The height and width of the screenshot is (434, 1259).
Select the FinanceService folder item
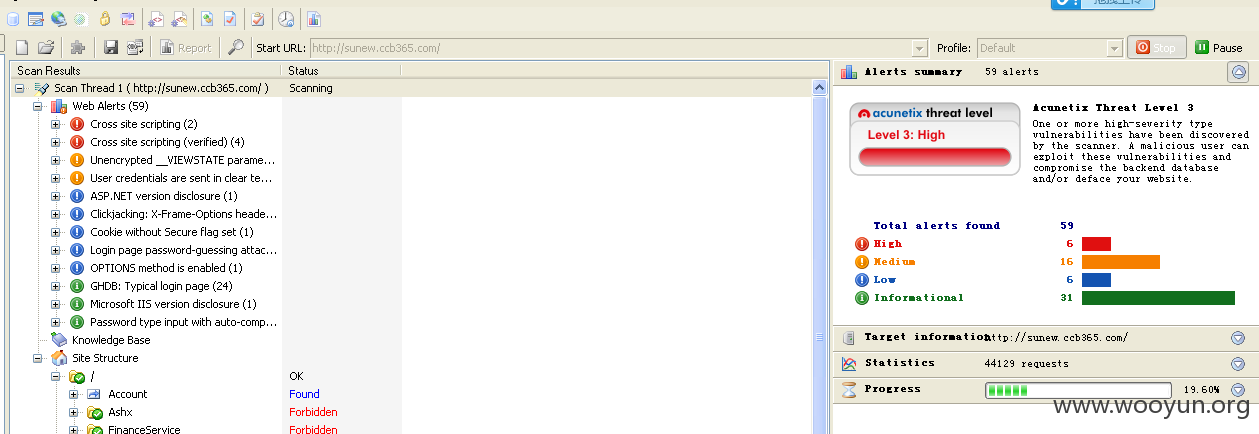tap(144, 430)
